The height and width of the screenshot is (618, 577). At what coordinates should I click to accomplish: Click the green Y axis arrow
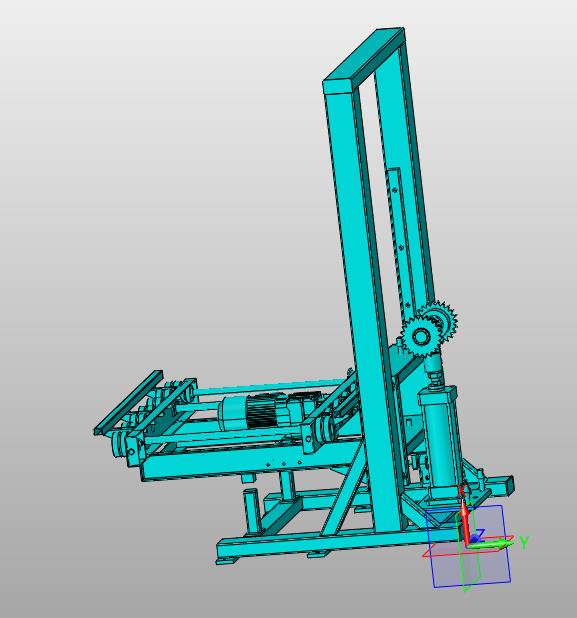491,545
